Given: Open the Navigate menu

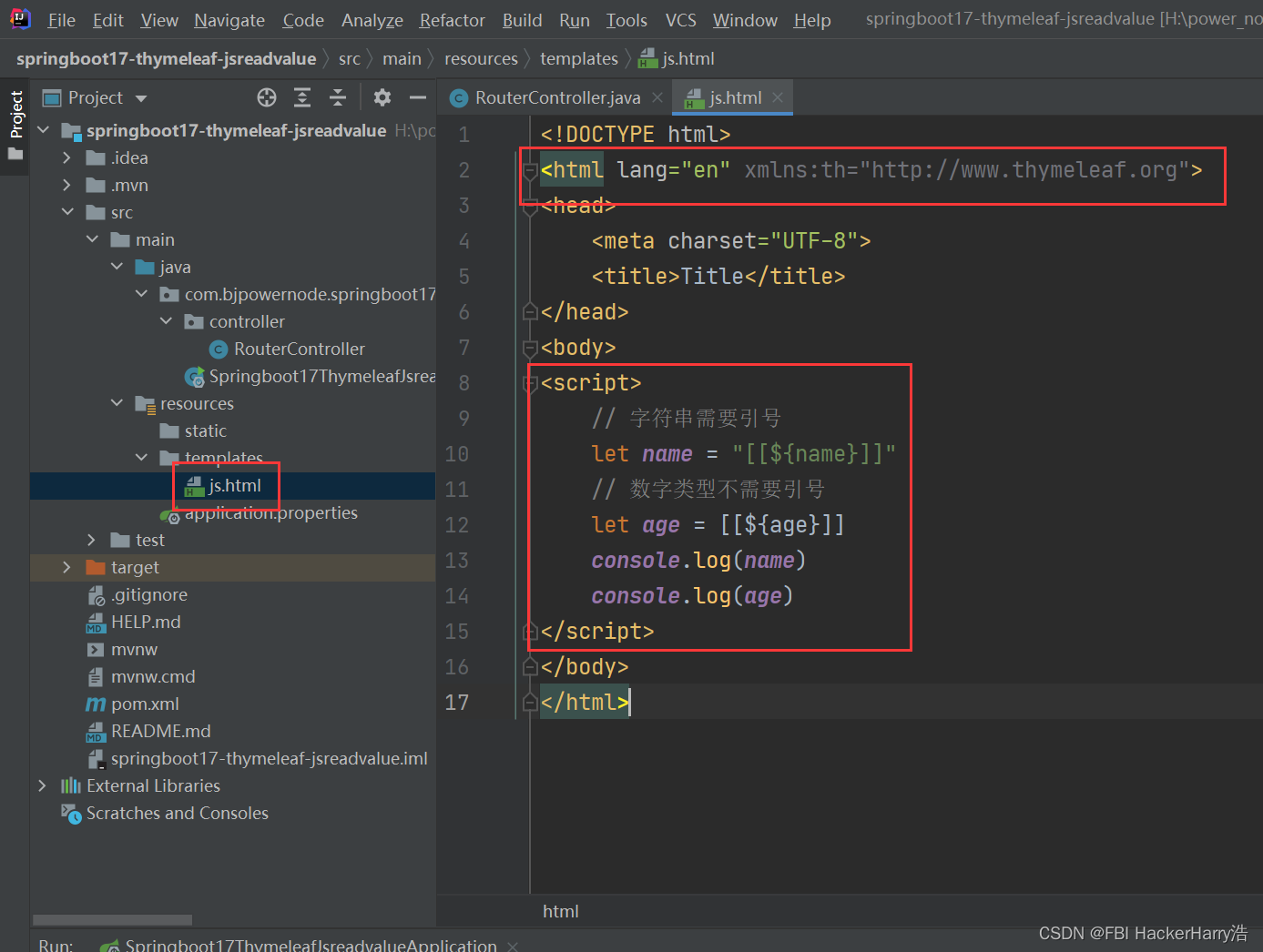Looking at the screenshot, I should coord(229,20).
